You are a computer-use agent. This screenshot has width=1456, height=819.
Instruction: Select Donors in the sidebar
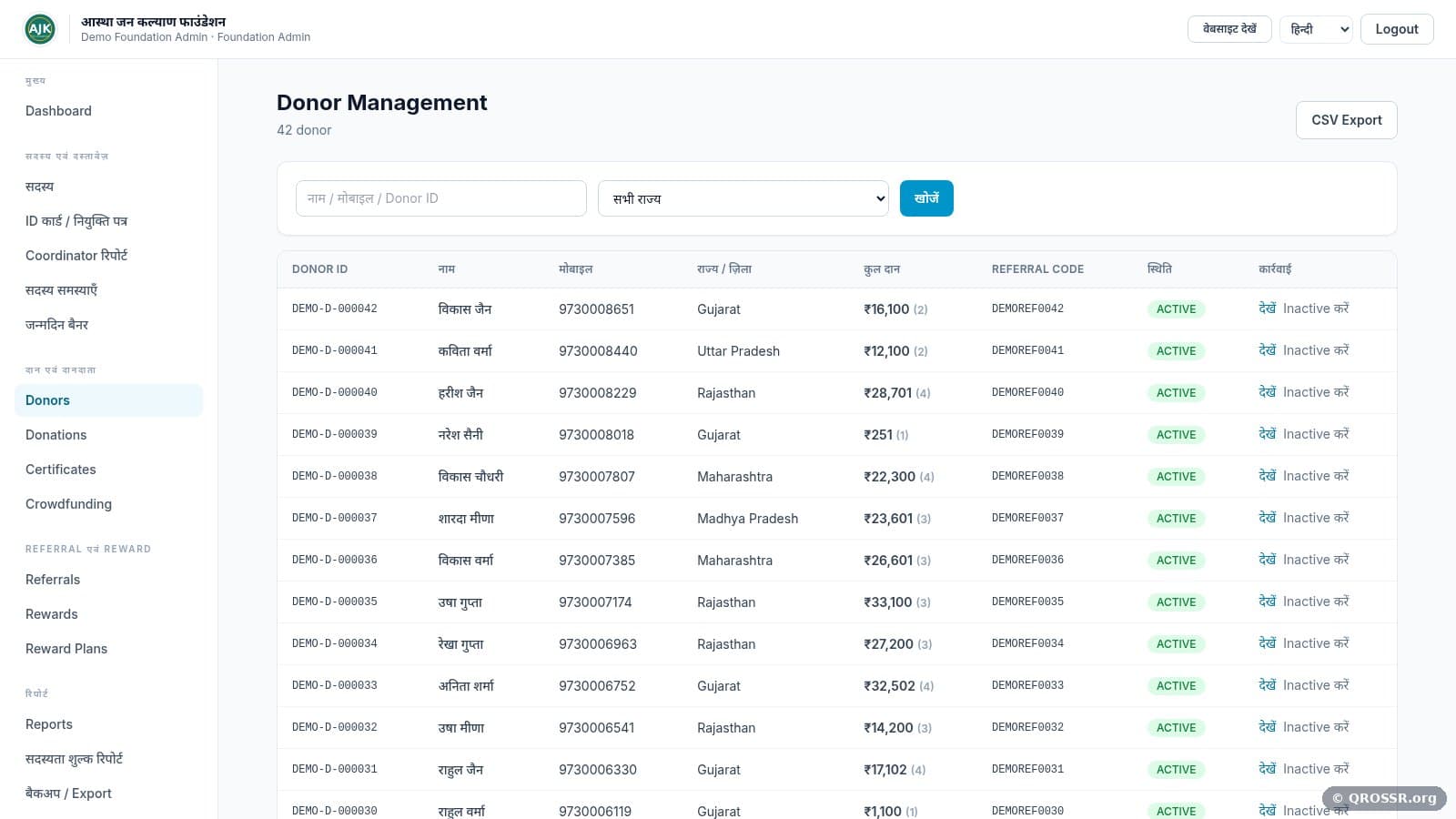108,400
